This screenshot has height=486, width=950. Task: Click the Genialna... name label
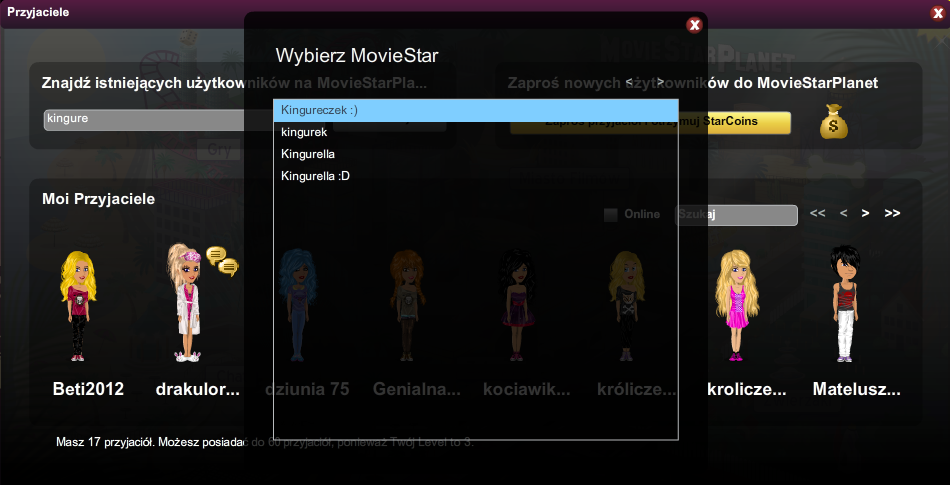417,389
